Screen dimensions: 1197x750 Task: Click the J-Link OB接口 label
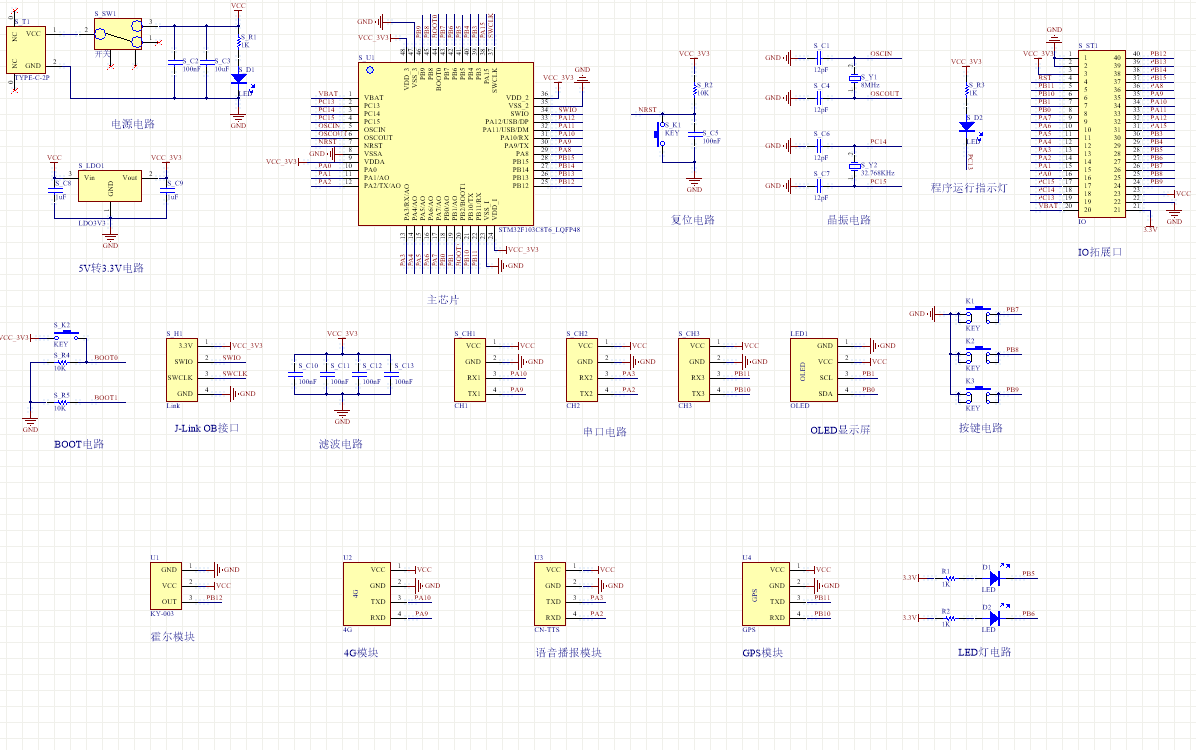click(207, 428)
